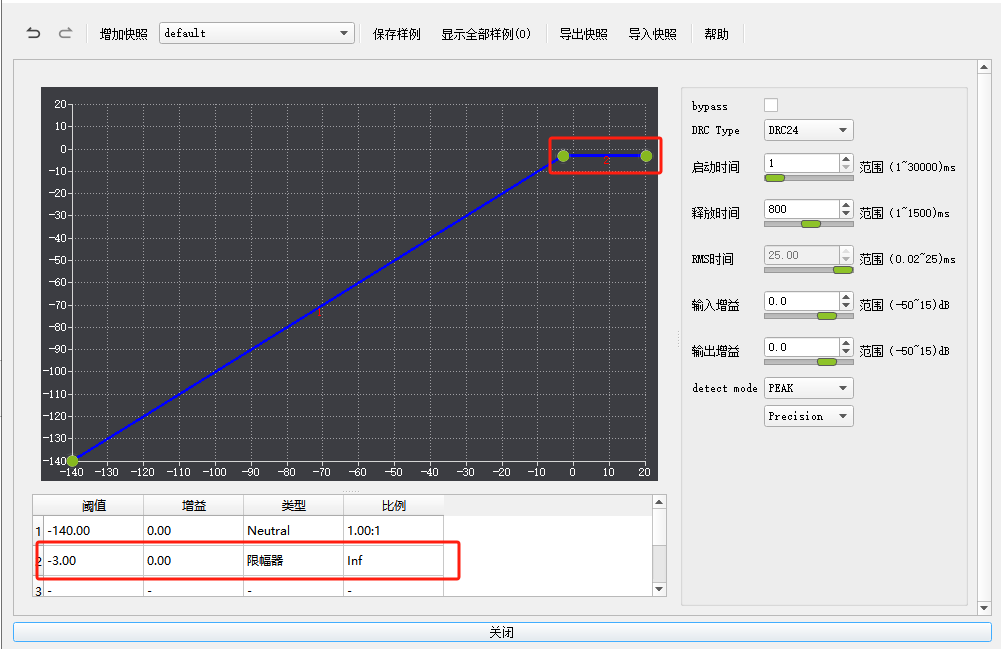The height and width of the screenshot is (649, 1001).
Task: Click the table scrollbar down arrow
Action: [x=659, y=589]
